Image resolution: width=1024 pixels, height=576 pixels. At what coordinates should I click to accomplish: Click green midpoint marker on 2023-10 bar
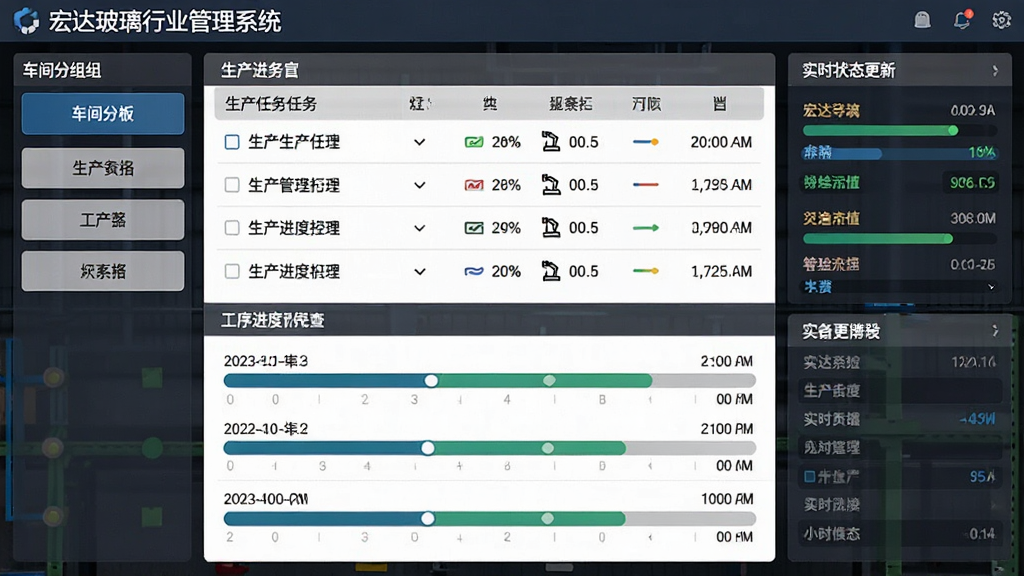coord(549,381)
